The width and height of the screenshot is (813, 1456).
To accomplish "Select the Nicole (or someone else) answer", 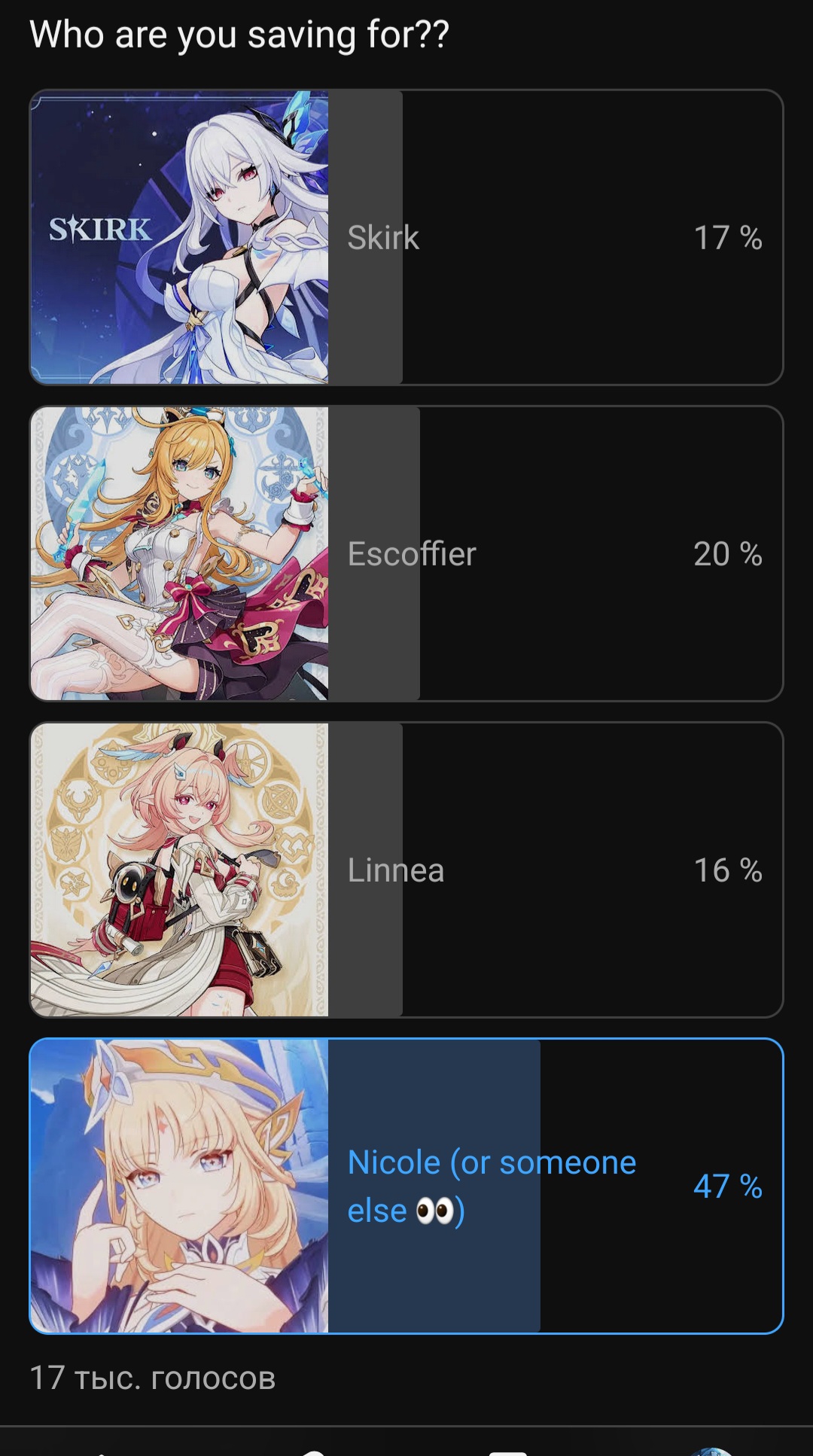I will (x=406, y=1186).
